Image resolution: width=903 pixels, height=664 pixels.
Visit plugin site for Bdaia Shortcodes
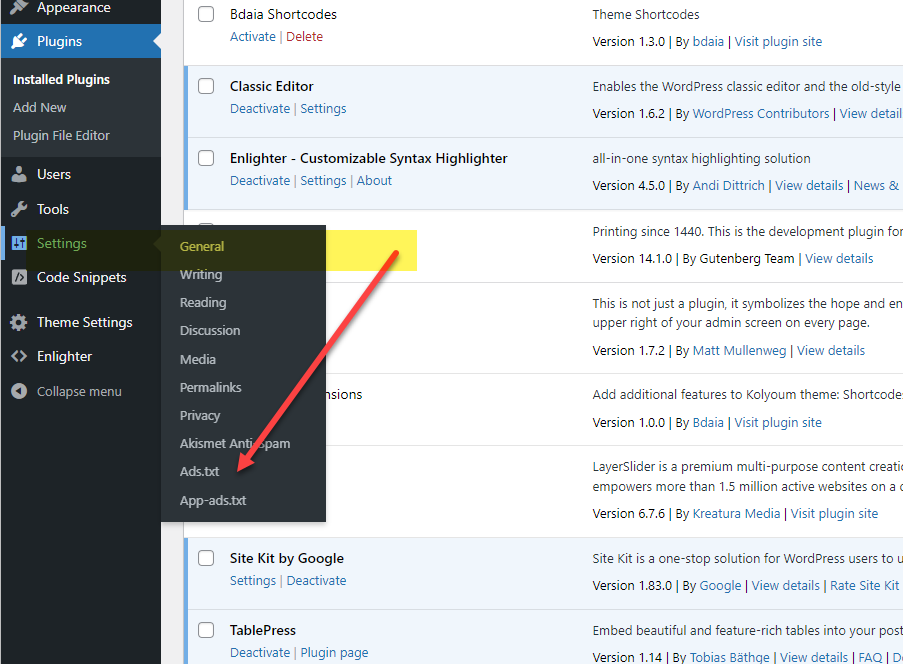[778, 41]
